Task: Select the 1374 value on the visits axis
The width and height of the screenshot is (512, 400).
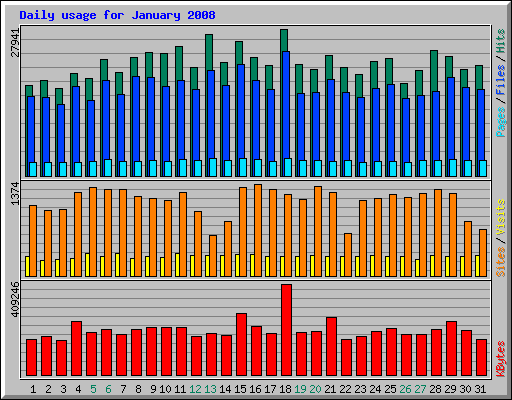Action: (x=15, y=194)
